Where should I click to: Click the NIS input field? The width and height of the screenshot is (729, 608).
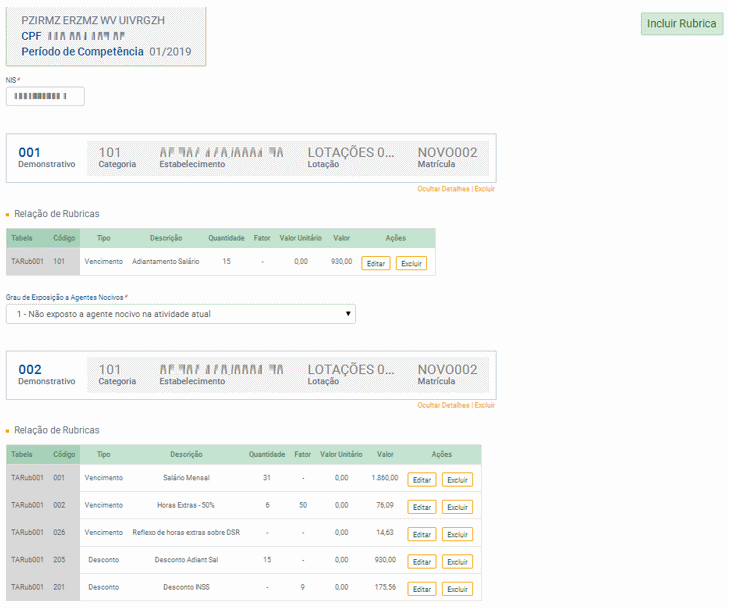tap(45, 97)
